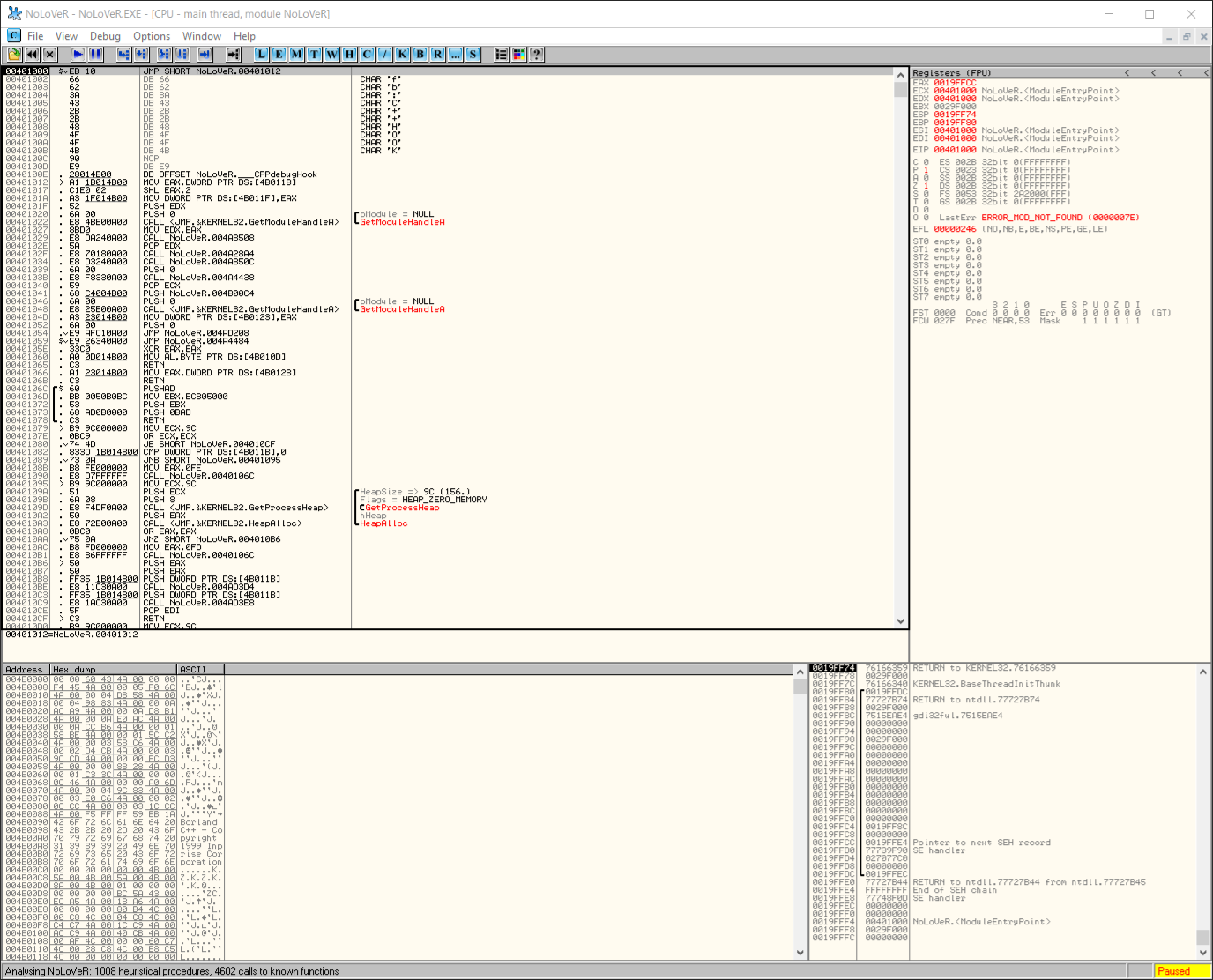Select the disassembly line at 00401000
The width and height of the screenshot is (1213, 980).
448,71
